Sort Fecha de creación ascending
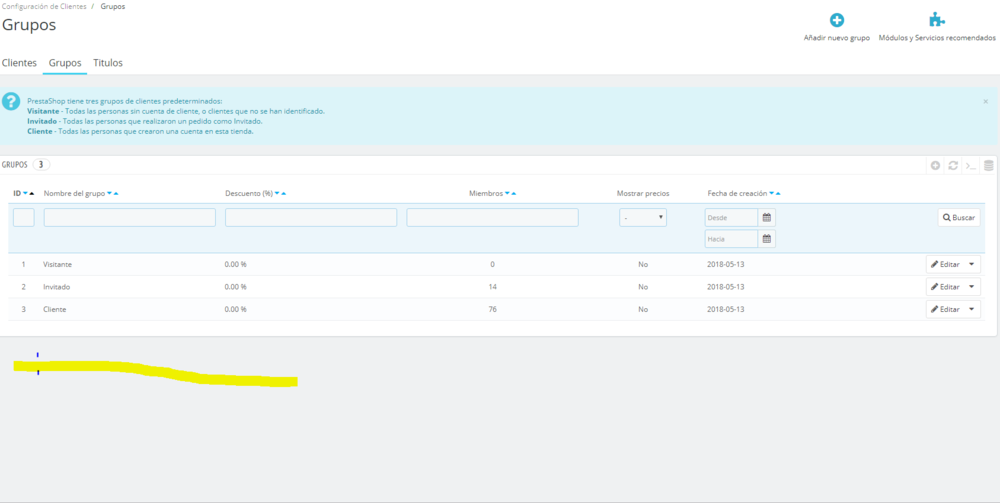 point(778,193)
